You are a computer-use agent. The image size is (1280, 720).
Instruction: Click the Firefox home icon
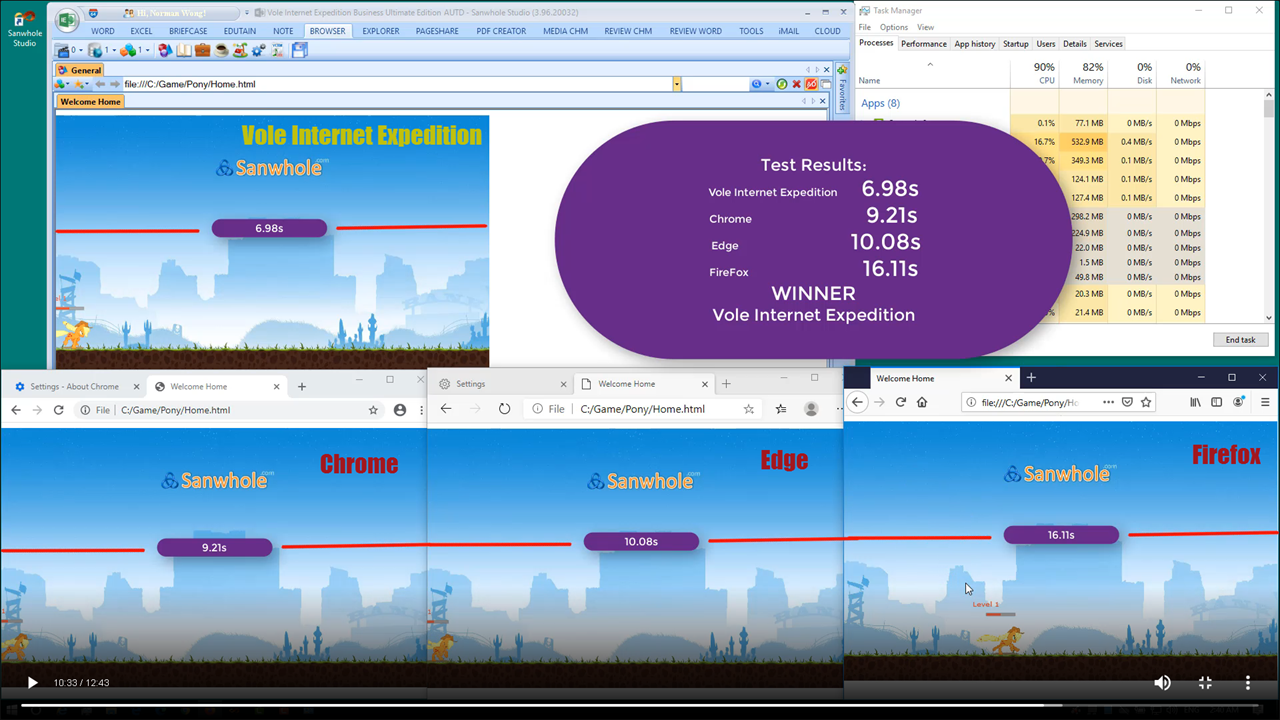pos(922,402)
